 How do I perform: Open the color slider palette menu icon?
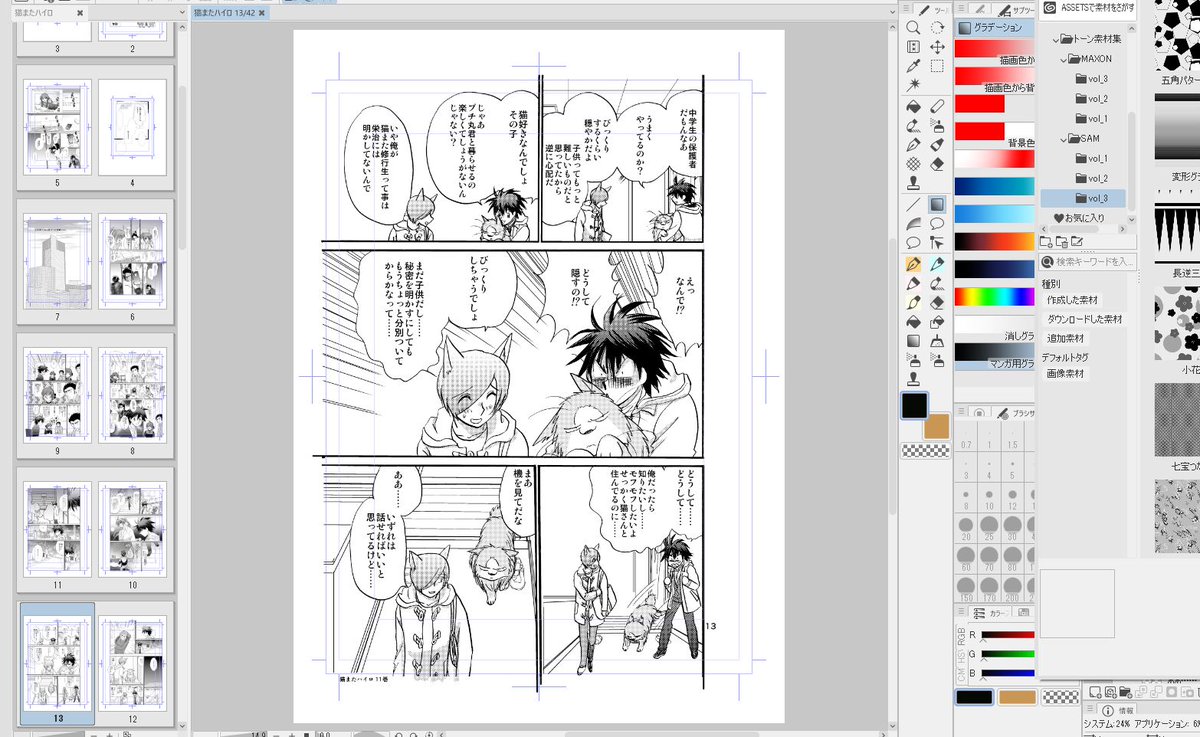coord(962,612)
